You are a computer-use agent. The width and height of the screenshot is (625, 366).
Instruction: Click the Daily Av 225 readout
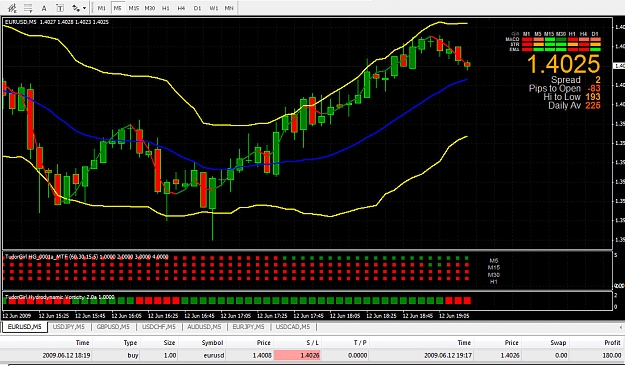tap(574, 106)
